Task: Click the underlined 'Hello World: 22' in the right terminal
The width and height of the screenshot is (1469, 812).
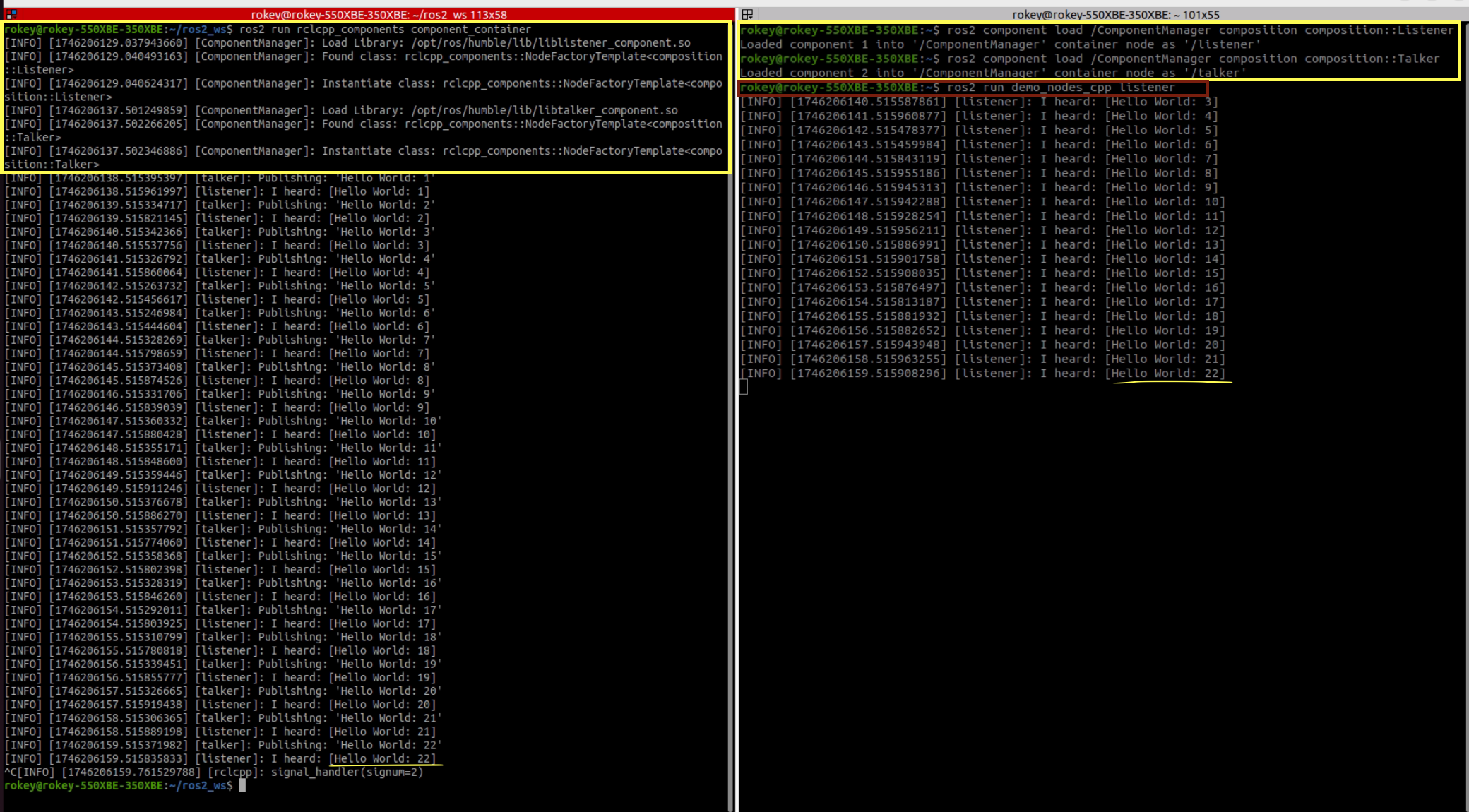Action: 1165,374
